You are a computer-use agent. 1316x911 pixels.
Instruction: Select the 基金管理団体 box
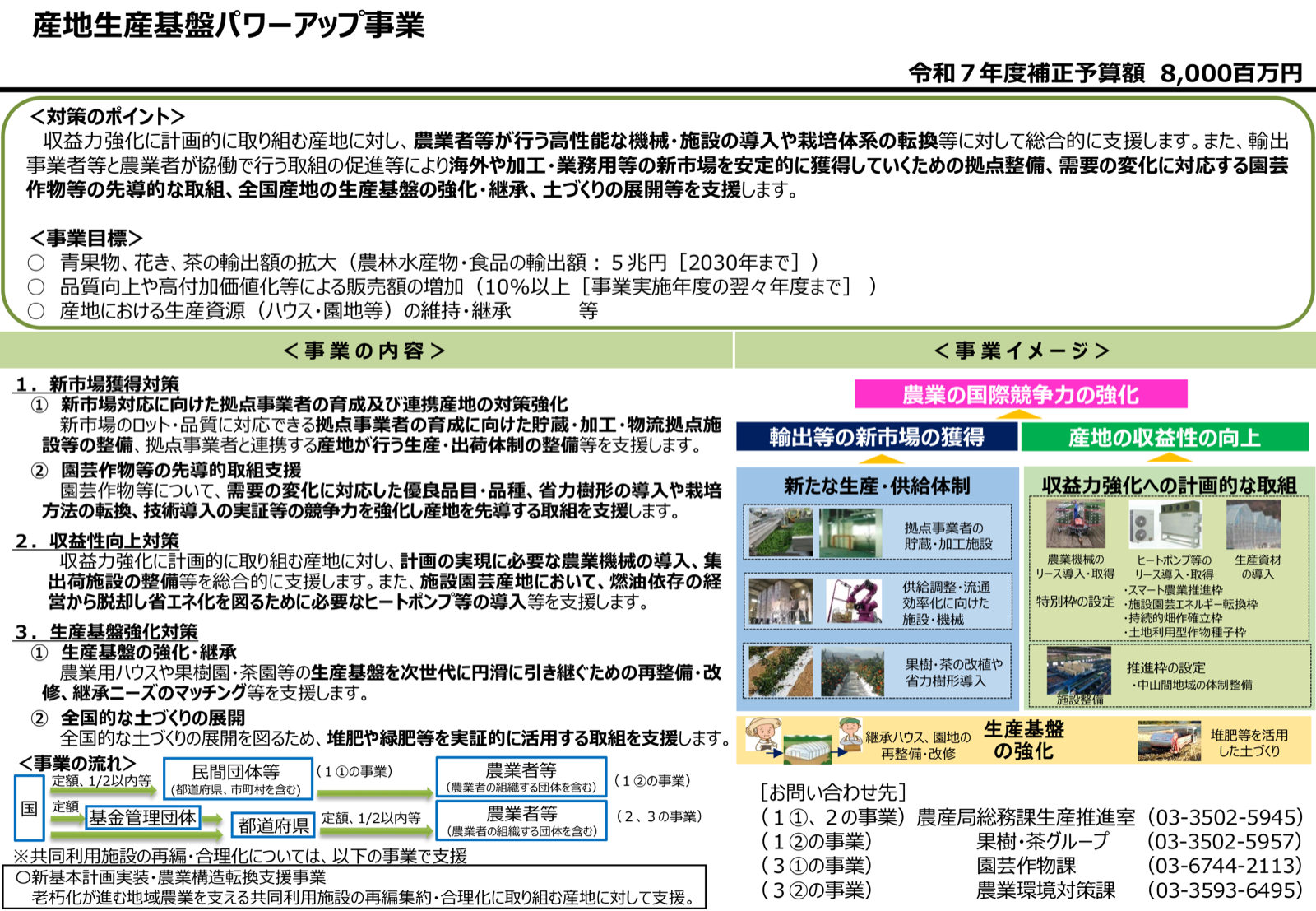pyautogui.click(x=144, y=817)
